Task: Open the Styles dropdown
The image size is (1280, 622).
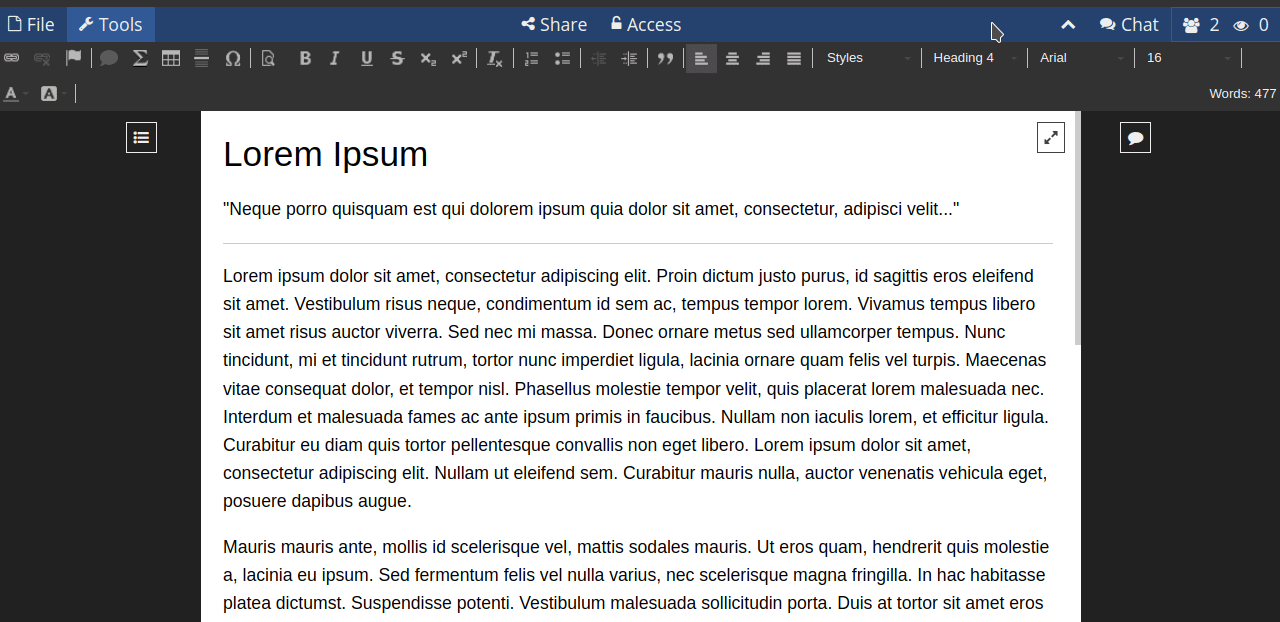Action: coord(867,58)
